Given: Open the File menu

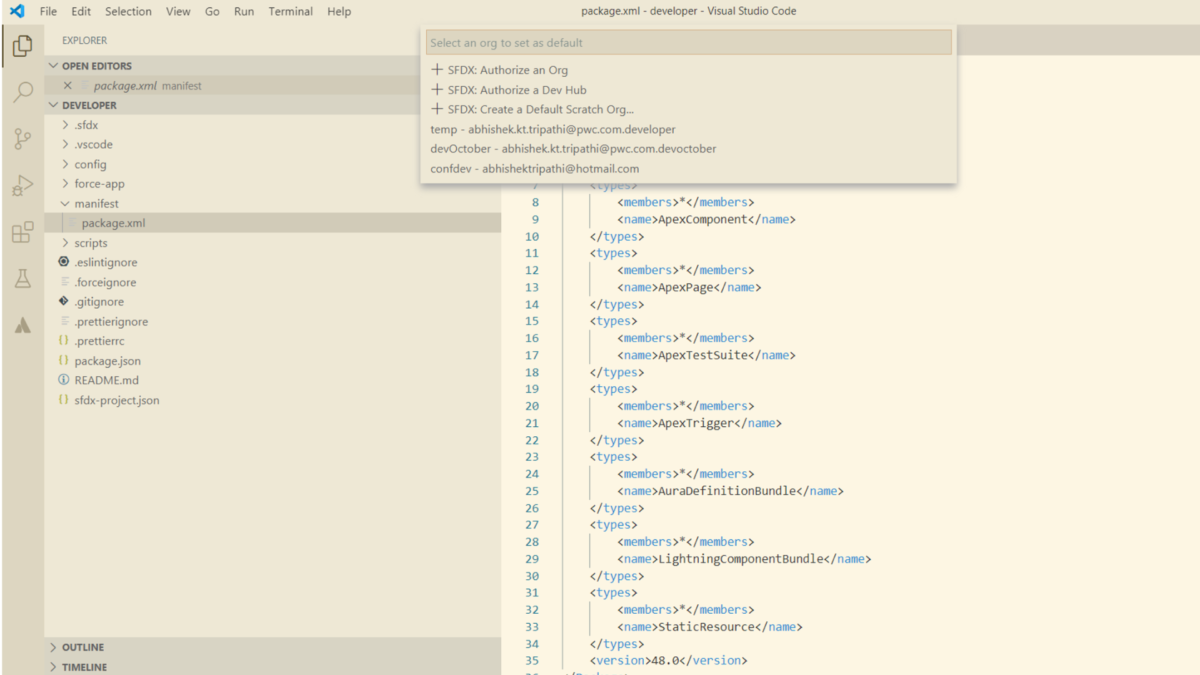Looking at the screenshot, I should point(48,12).
